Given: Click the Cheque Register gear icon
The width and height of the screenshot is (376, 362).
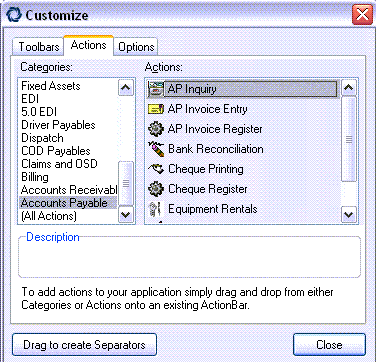Looking at the screenshot, I should [x=156, y=189].
